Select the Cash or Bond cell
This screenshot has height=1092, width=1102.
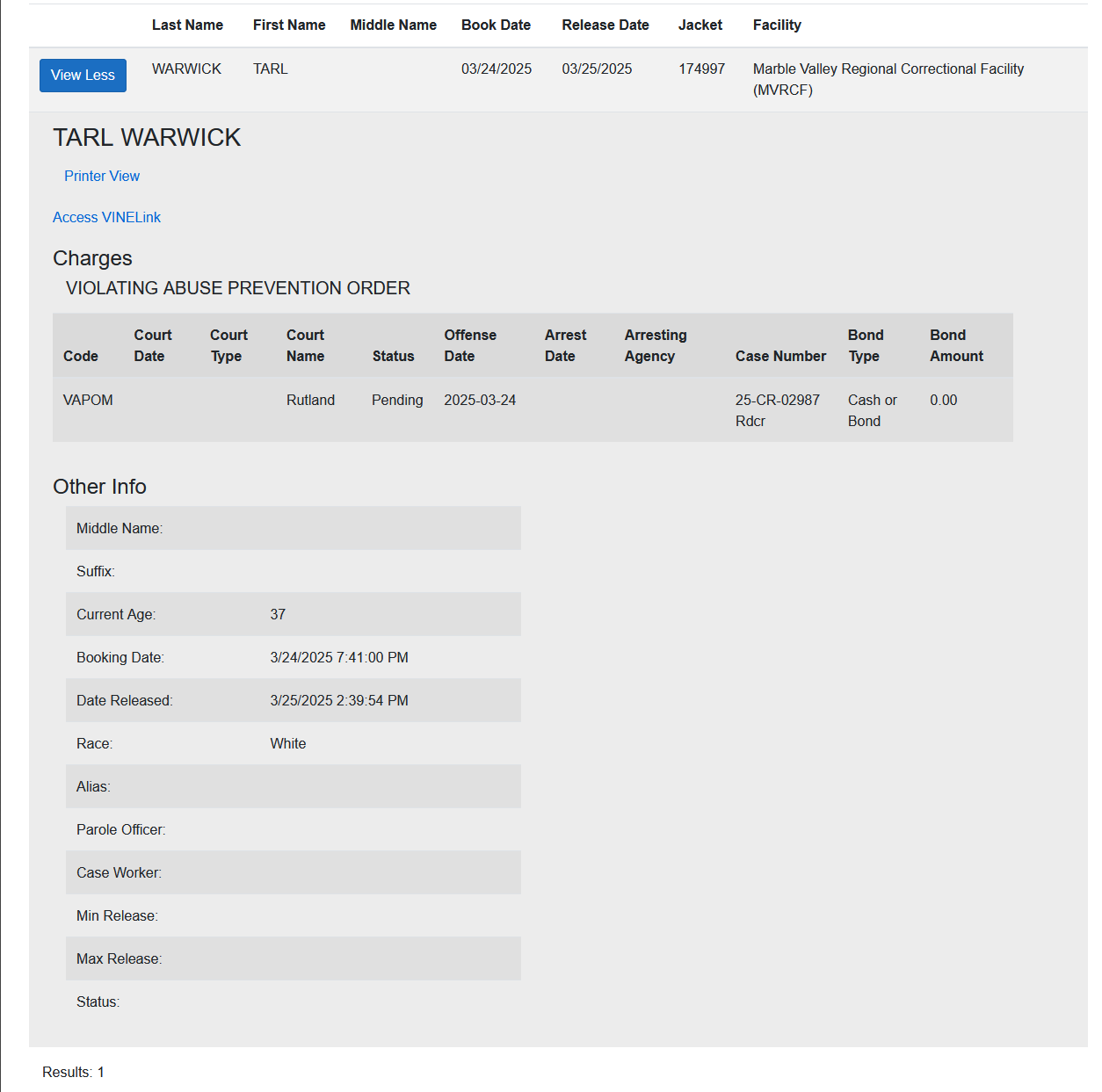873,410
